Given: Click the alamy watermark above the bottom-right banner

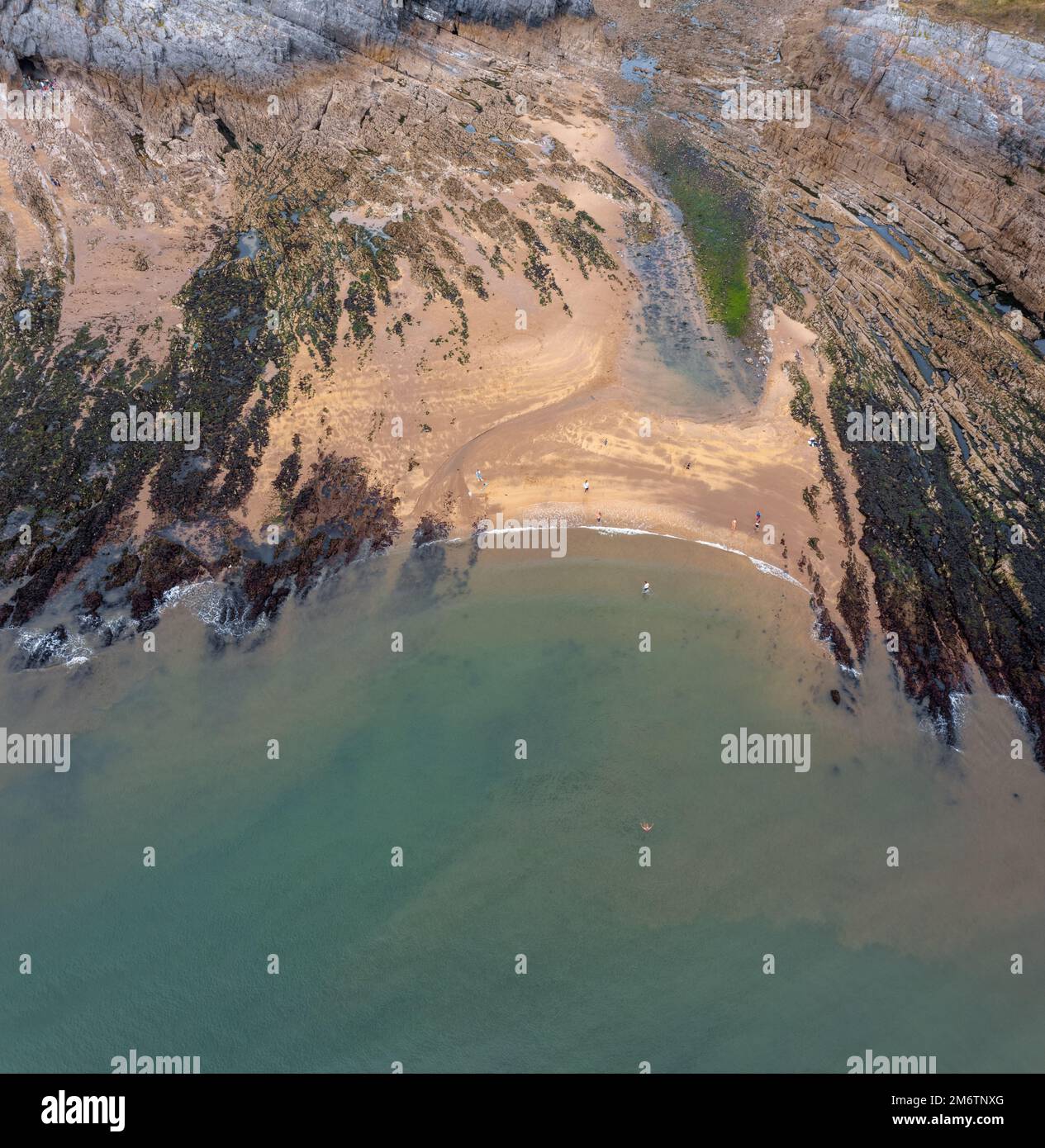Looking at the screenshot, I should 891,1062.
